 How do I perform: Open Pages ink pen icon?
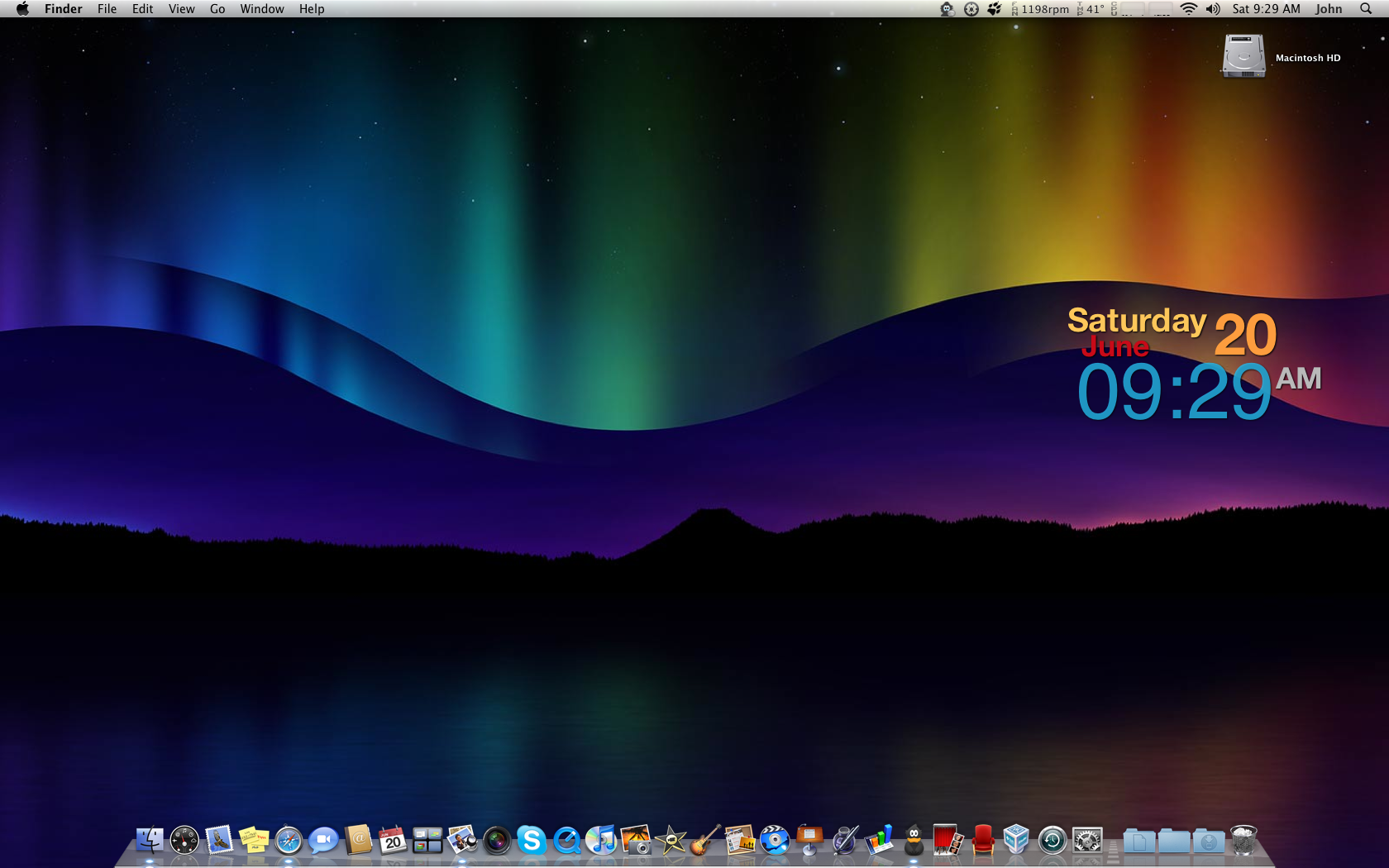coord(844,841)
